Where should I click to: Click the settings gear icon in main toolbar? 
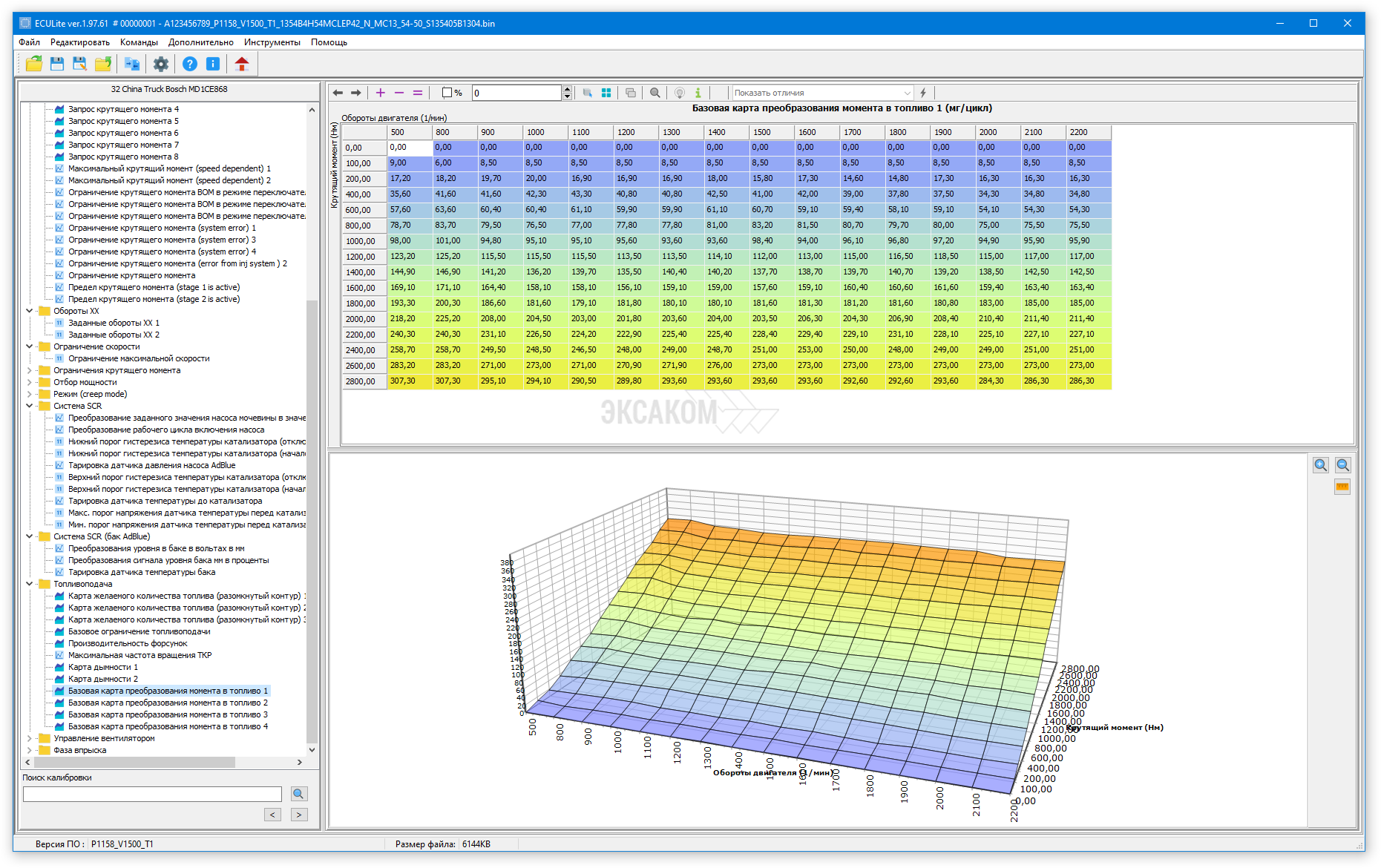160,64
